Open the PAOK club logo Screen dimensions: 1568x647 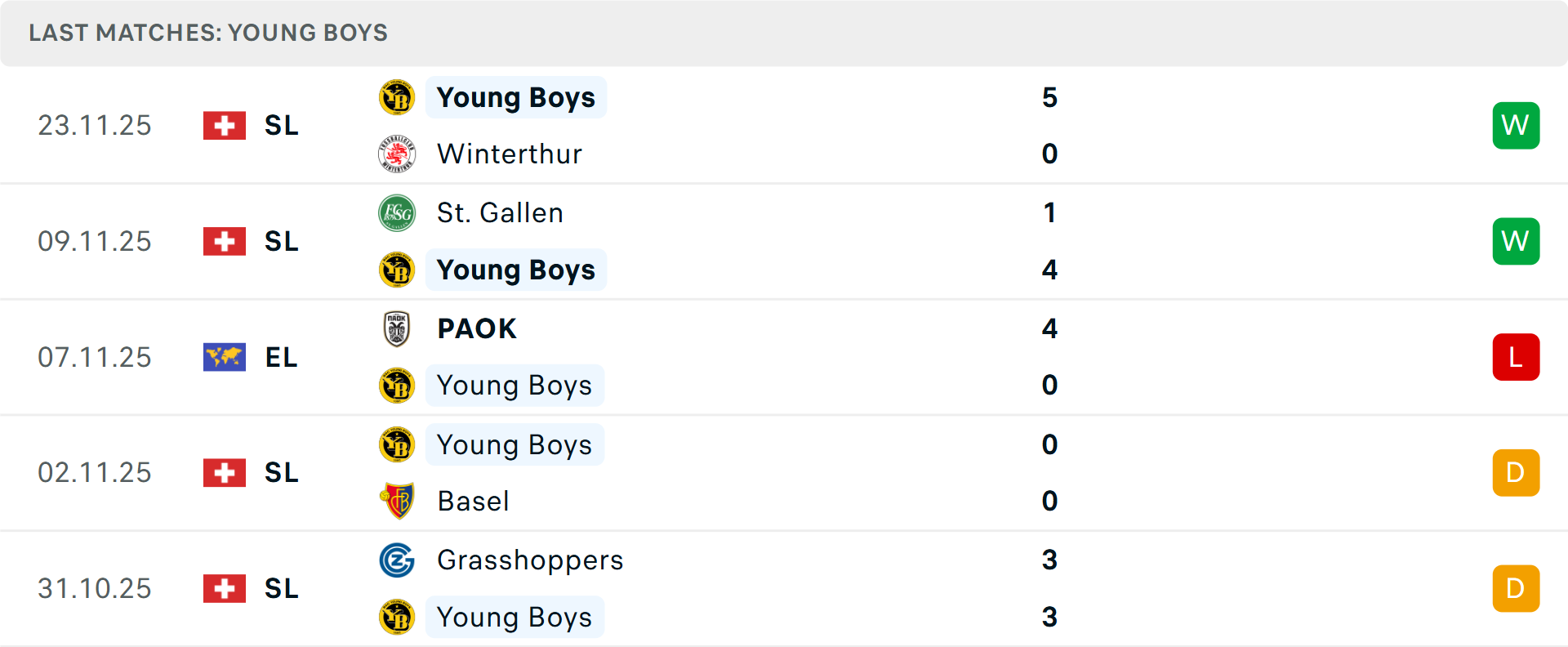[x=397, y=328]
